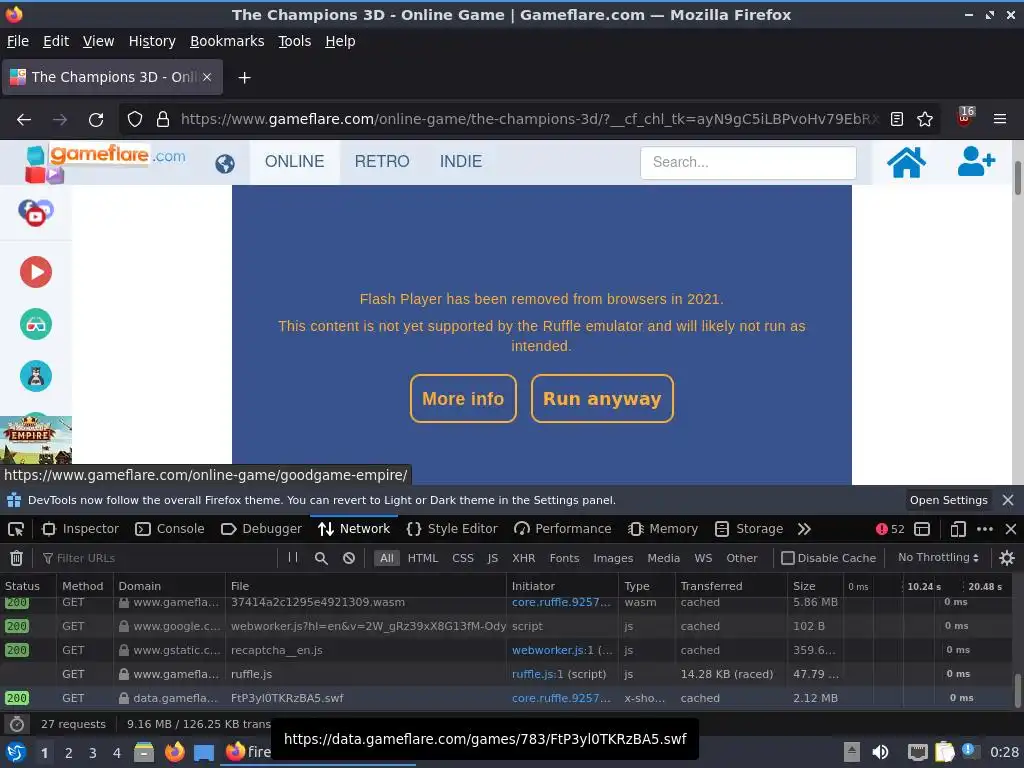Pause network log recording
Screen dimensions: 1024x768
tap(293, 558)
